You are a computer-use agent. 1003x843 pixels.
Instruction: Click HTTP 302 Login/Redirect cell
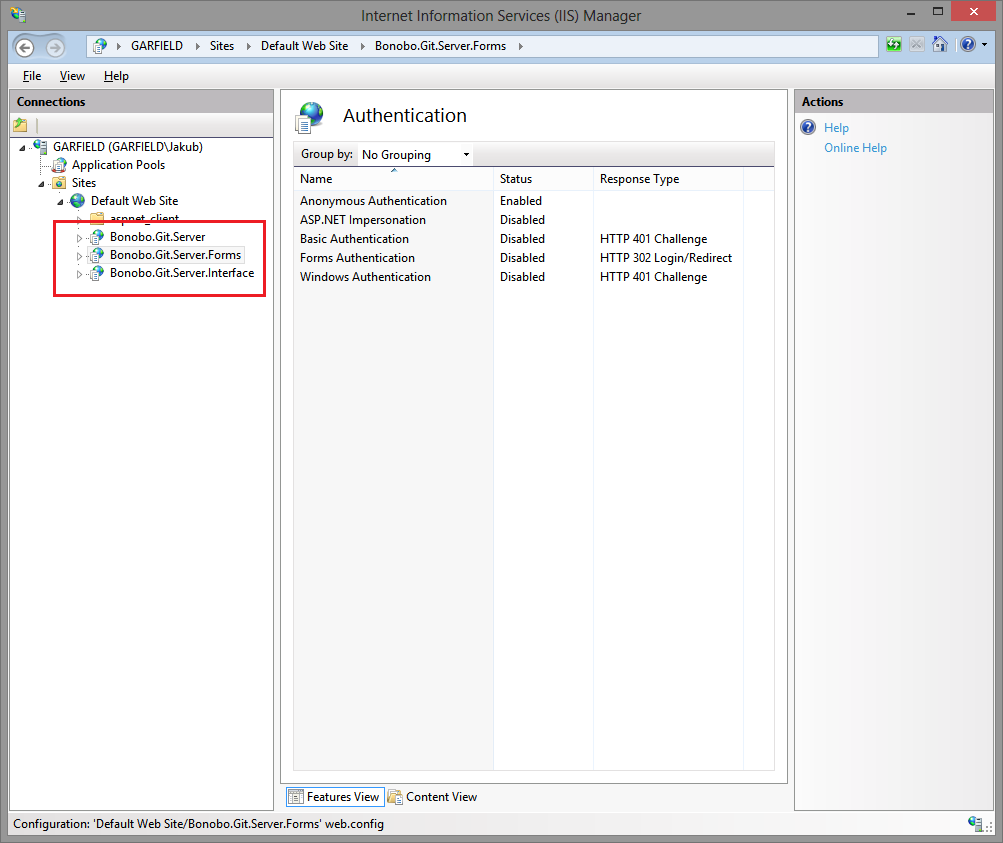(666, 258)
